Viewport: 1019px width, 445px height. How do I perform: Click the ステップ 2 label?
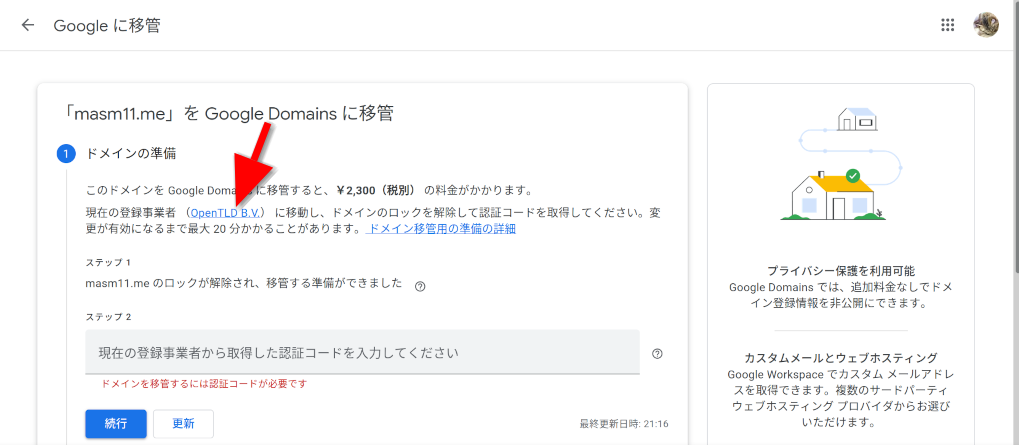coord(109,317)
